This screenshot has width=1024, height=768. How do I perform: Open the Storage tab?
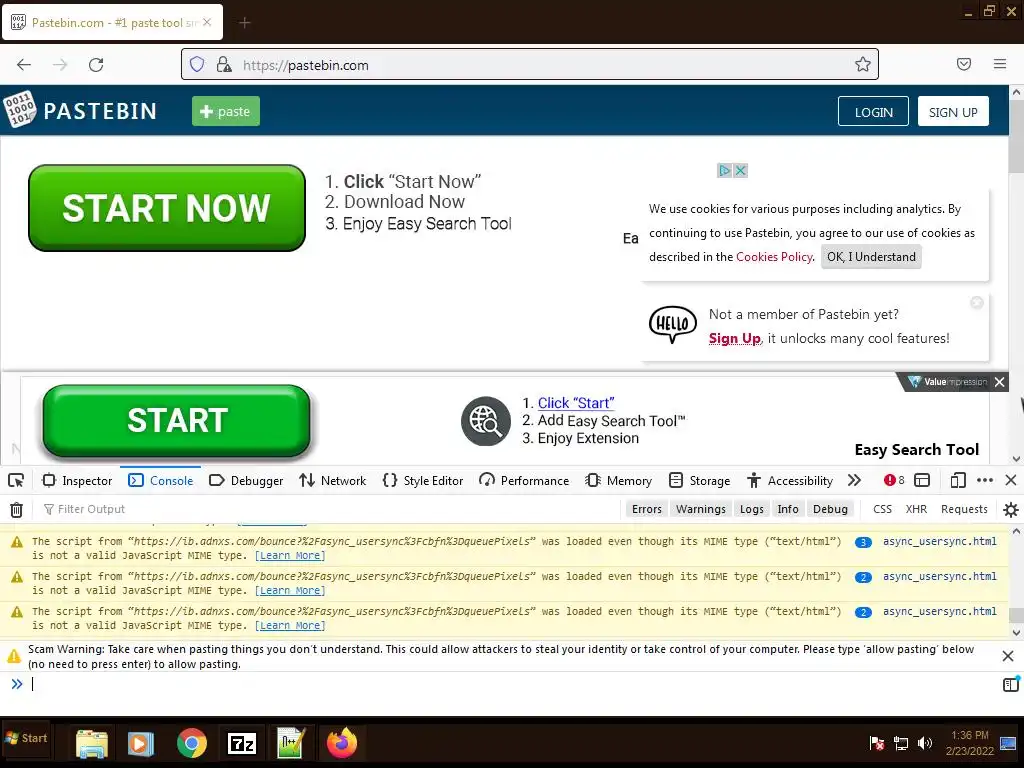pos(699,481)
